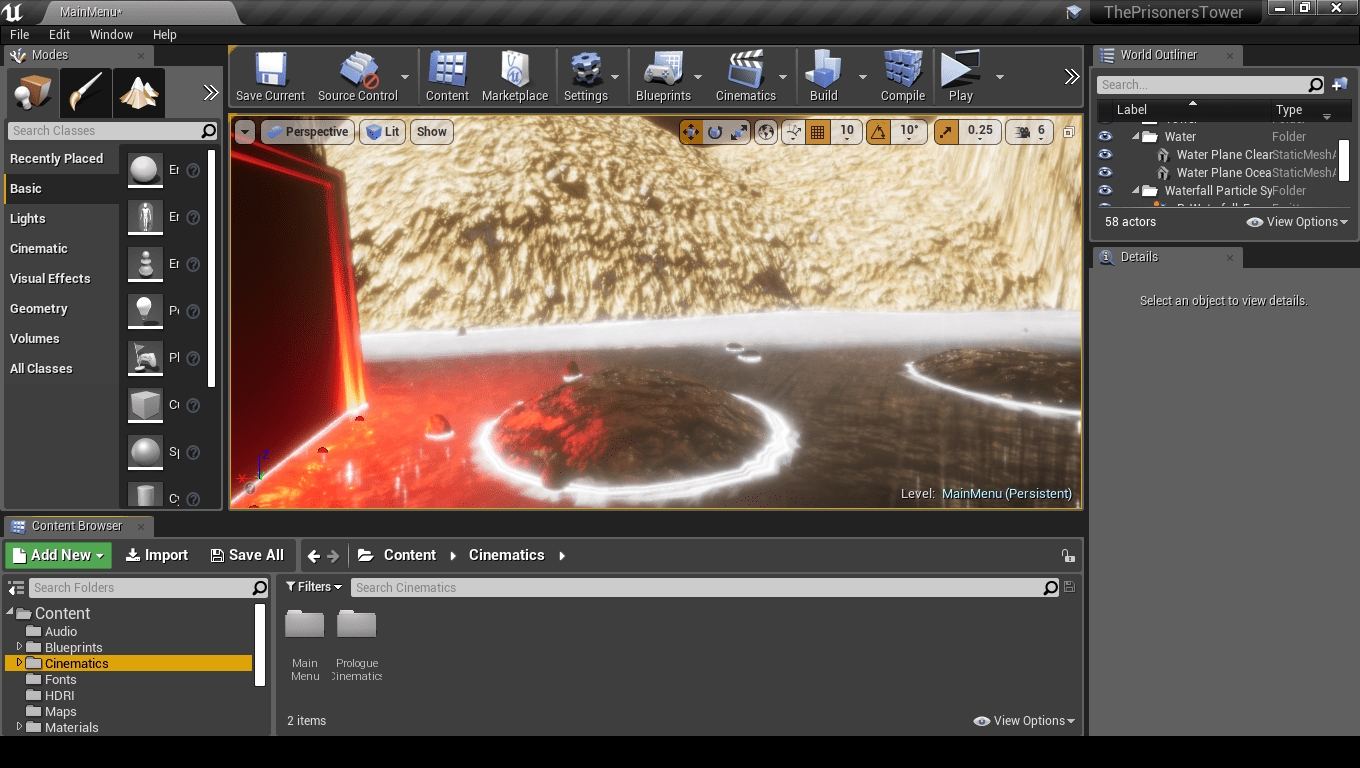Screen dimensions: 1360x768
Task: Select the Lights category
Action: click(x=61, y=219)
